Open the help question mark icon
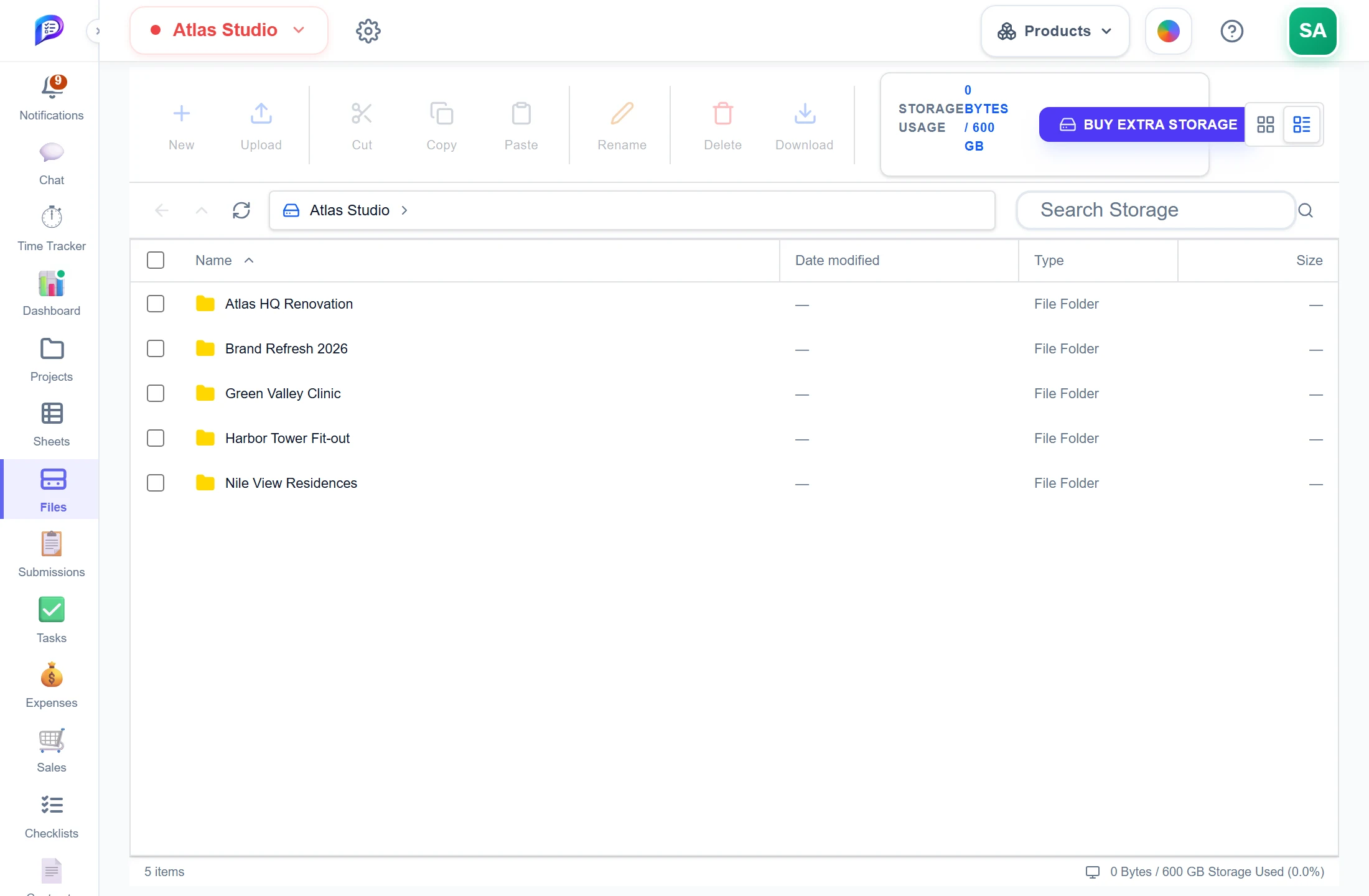Image resolution: width=1369 pixels, height=896 pixels. (1232, 30)
